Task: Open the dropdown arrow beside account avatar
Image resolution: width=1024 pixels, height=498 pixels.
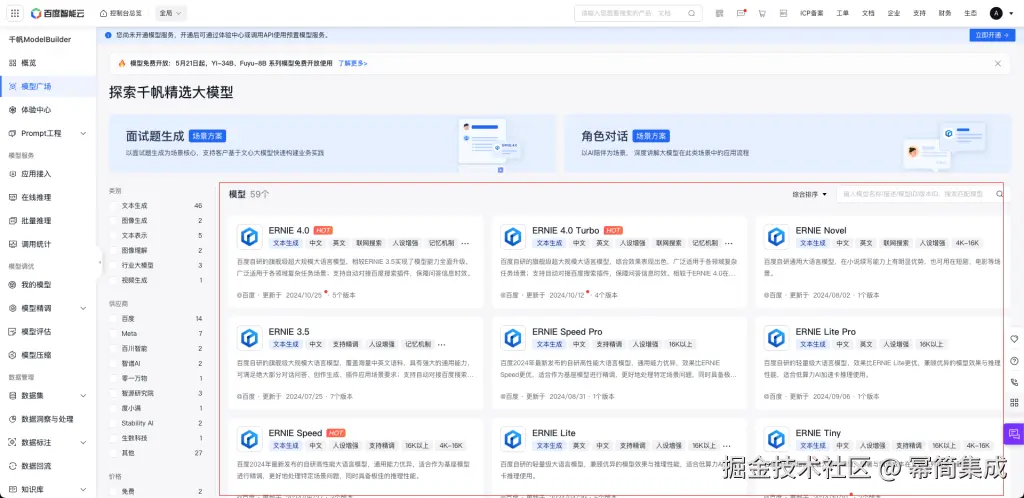Action: point(1010,13)
